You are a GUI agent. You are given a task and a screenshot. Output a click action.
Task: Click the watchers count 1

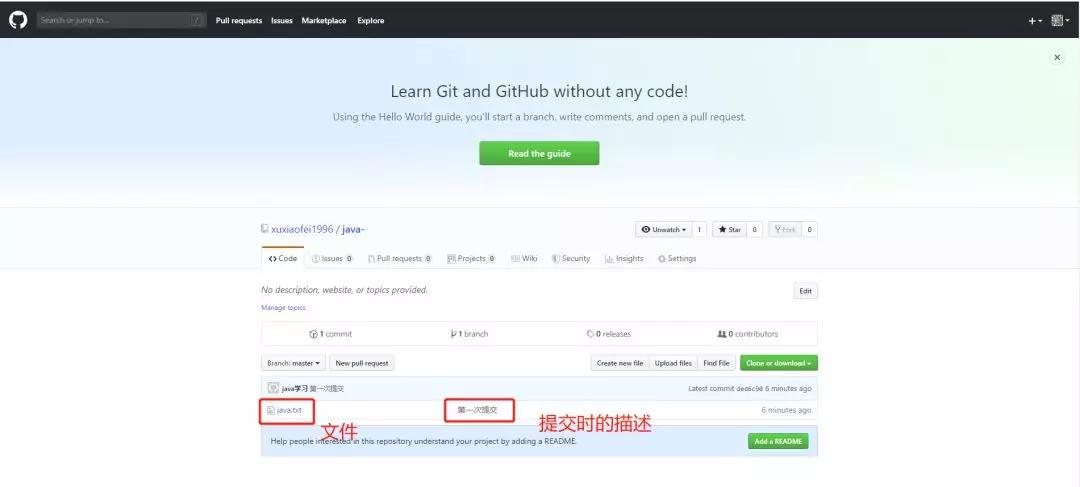coord(699,229)
